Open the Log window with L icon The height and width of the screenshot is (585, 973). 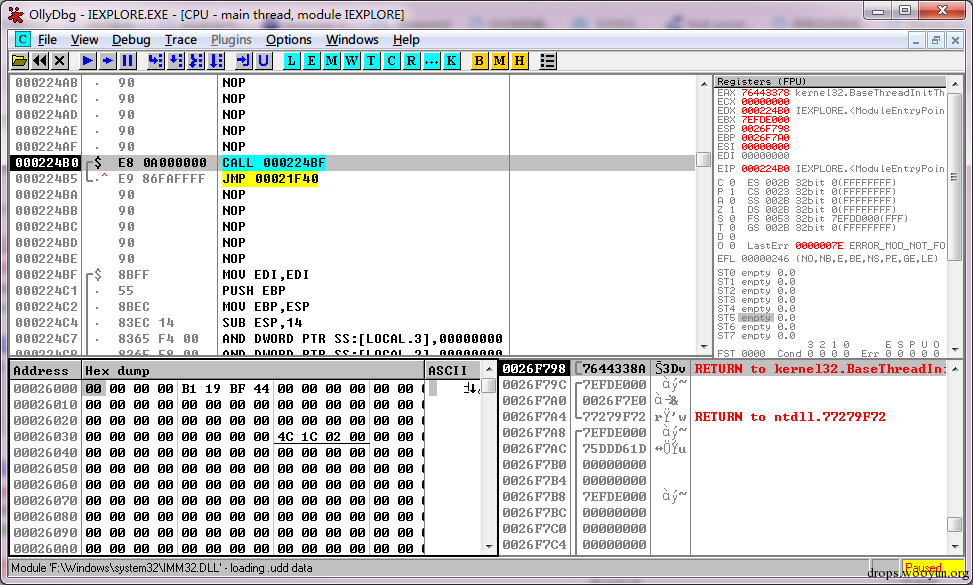coord(291,61)
